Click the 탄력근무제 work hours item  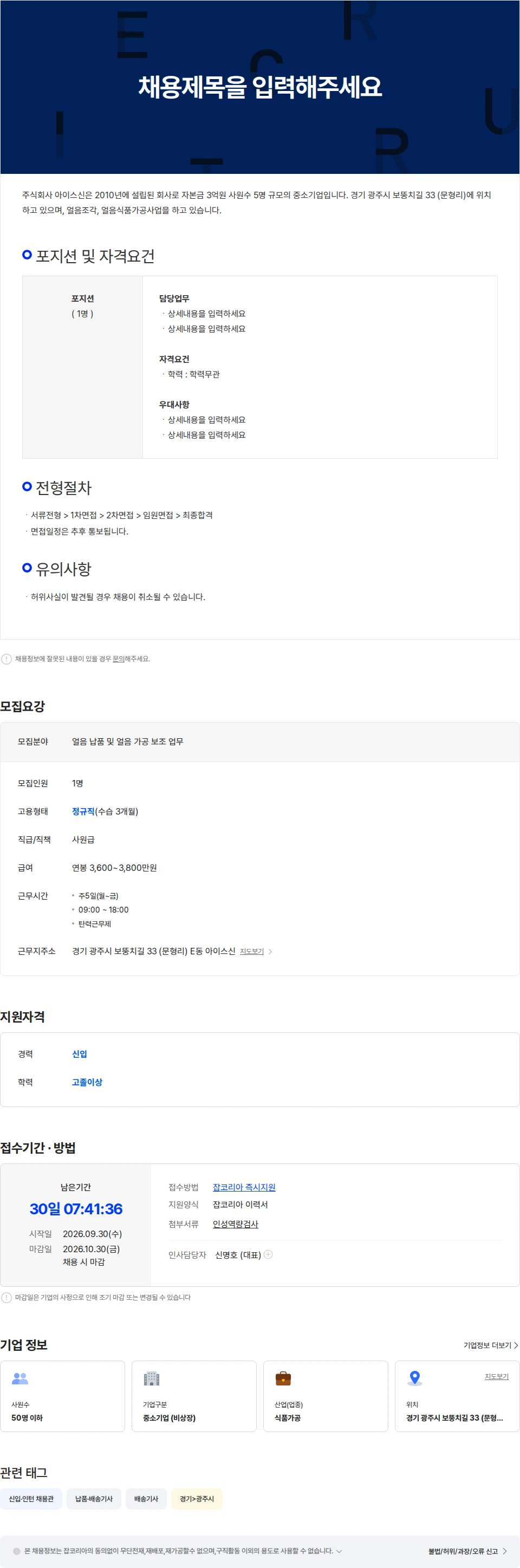tap(94, 923)
